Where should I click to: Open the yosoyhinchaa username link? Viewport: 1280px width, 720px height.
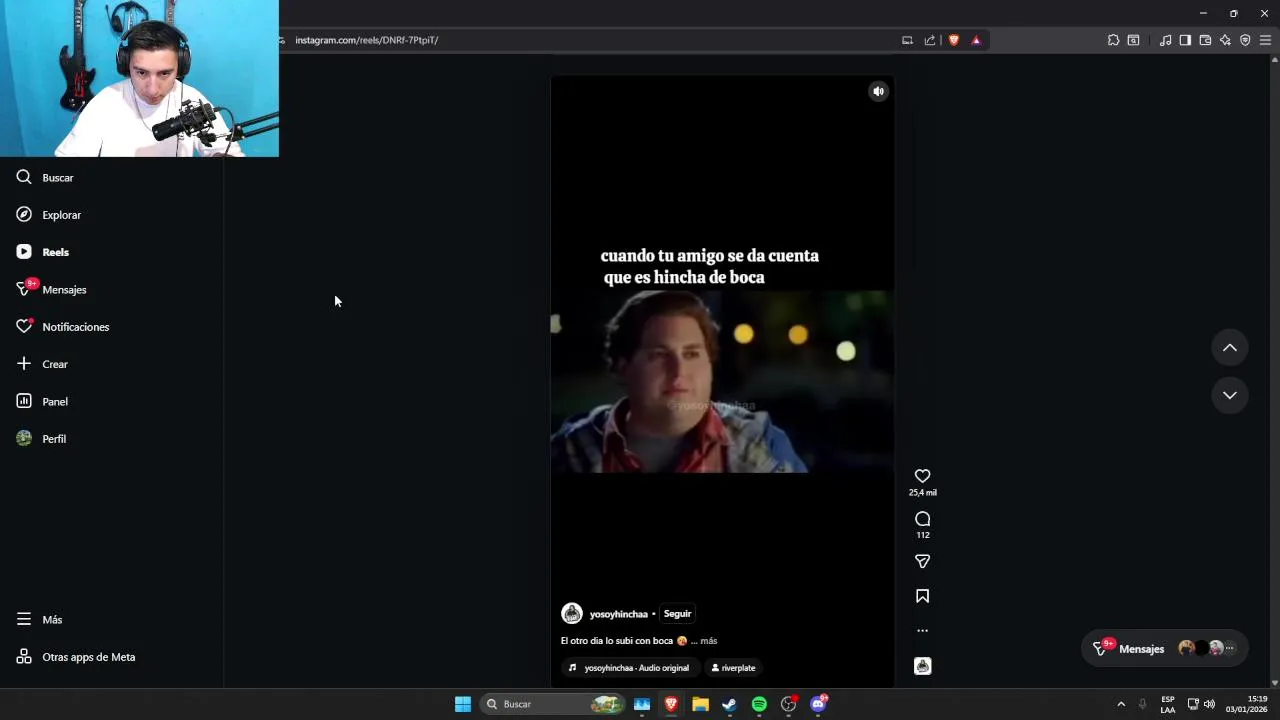coord(618,614)
